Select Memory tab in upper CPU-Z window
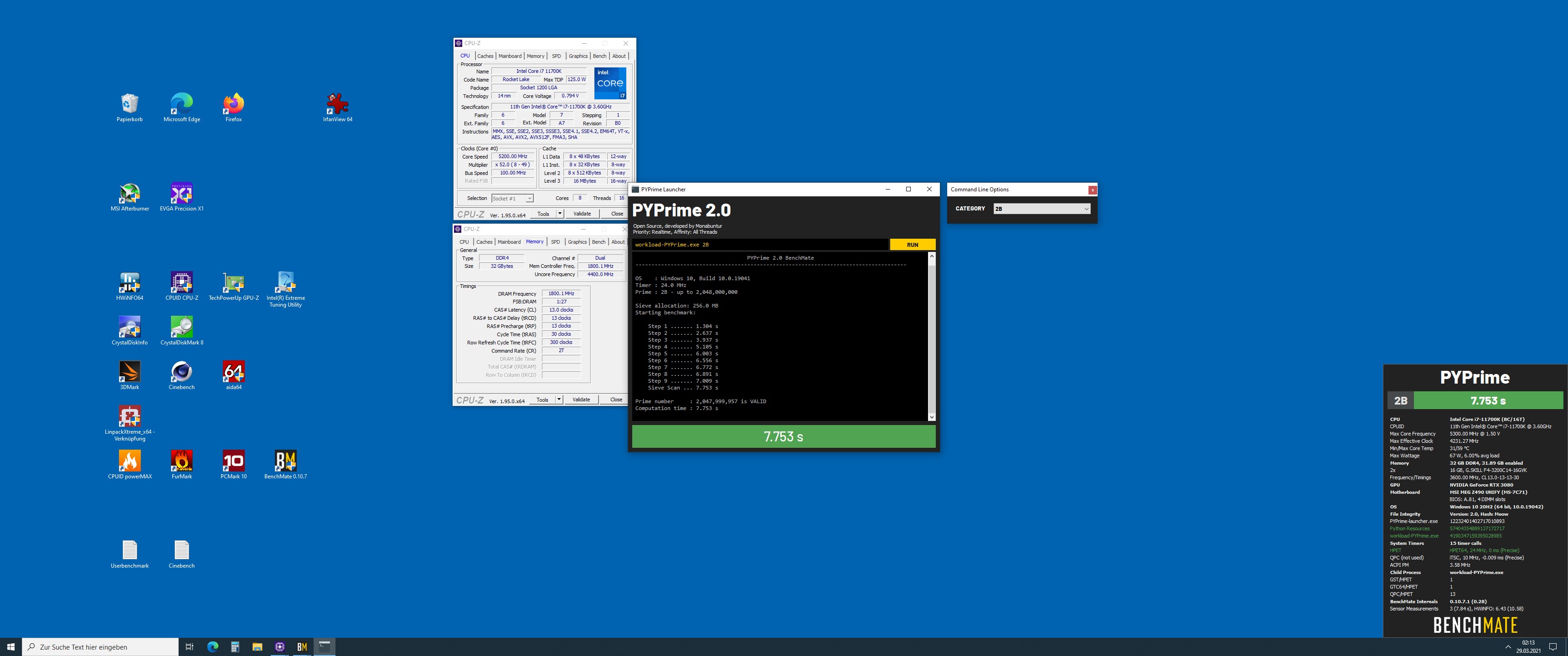Viewport: 1568px width, 656px height. coord(536,56)
